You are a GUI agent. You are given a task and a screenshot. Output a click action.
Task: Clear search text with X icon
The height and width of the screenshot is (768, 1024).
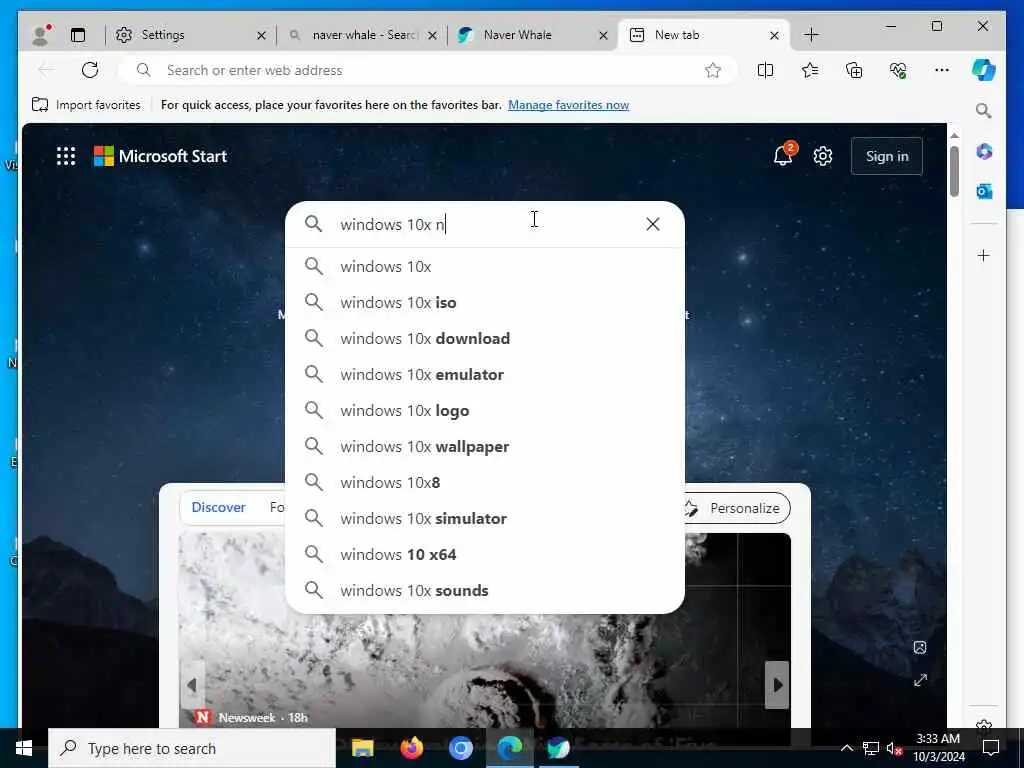[x=652, y=224]
